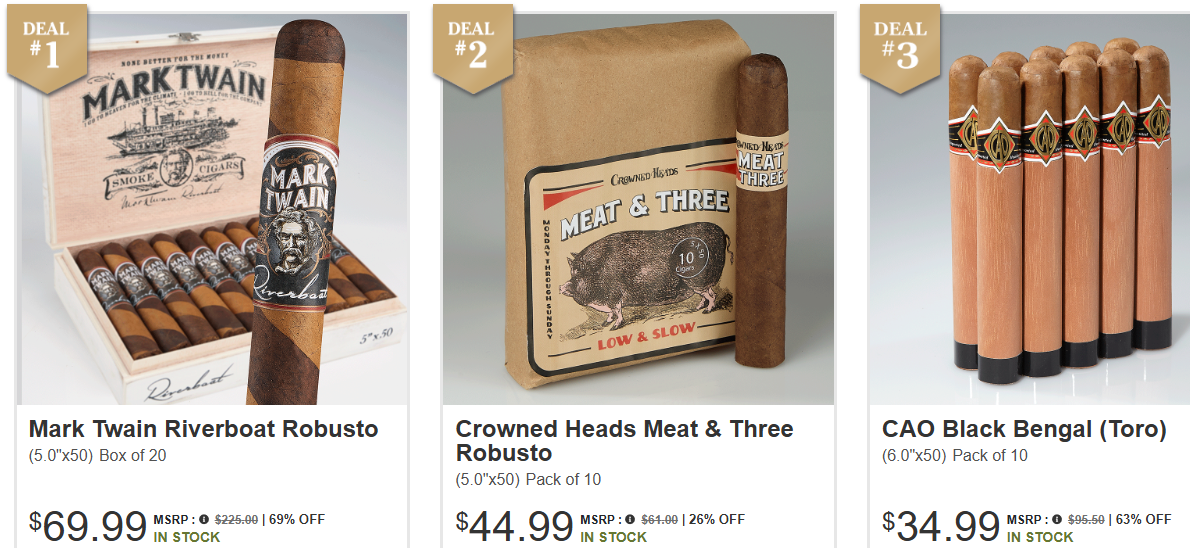Click the Deal #2 gold badge
Screen dimensions: 1190x548
coord(472,48)
